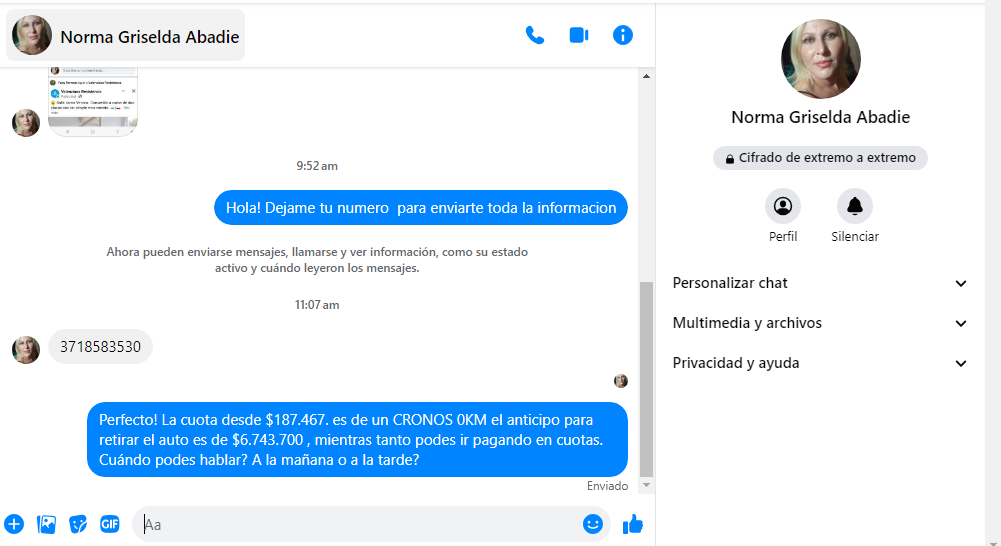The image size is (1001, 546).
Task: Open the Perfil button in the side panel
Action: [783, 207]
